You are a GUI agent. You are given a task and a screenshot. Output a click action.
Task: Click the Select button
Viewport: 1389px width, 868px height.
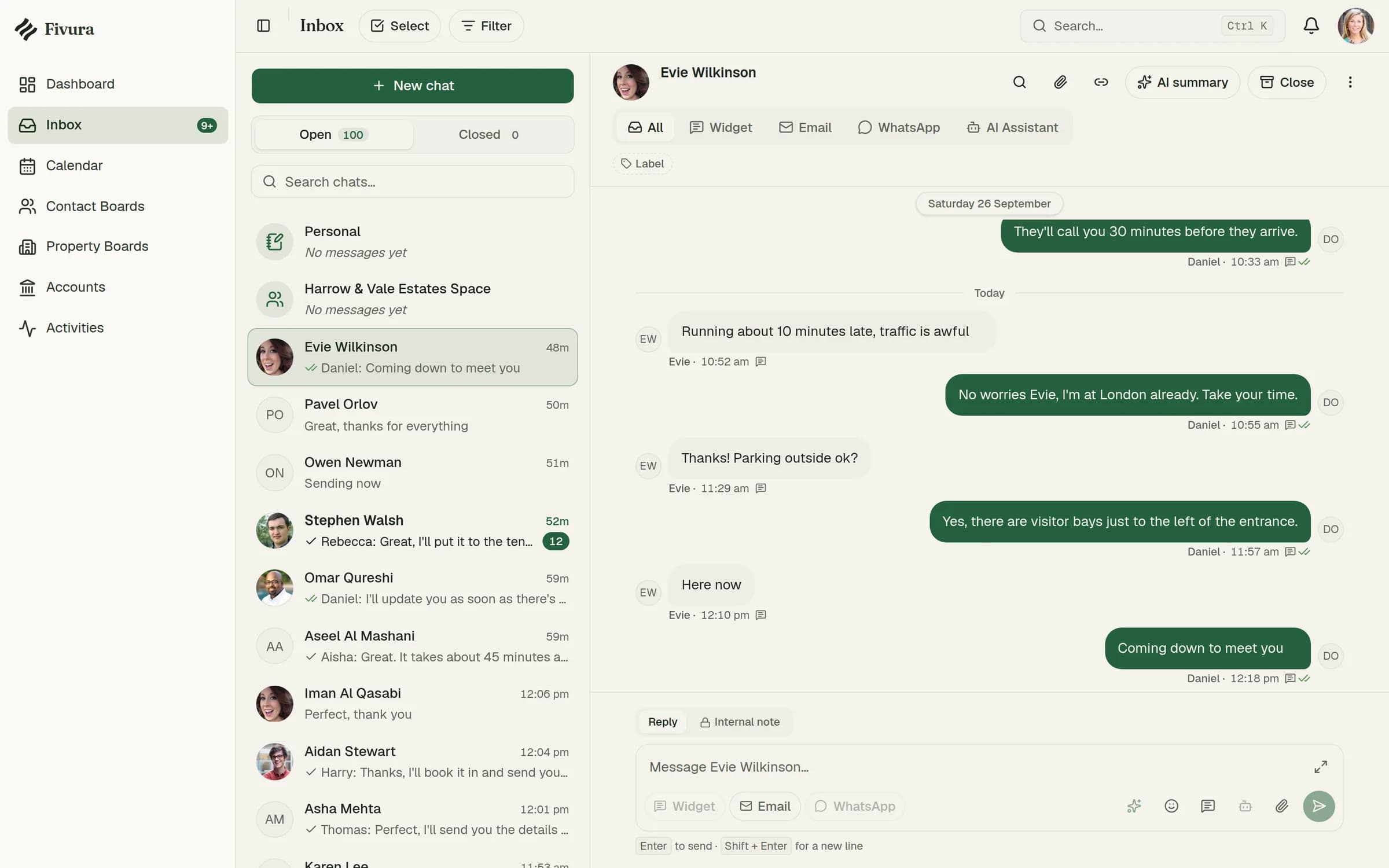(x=399, y=25)
